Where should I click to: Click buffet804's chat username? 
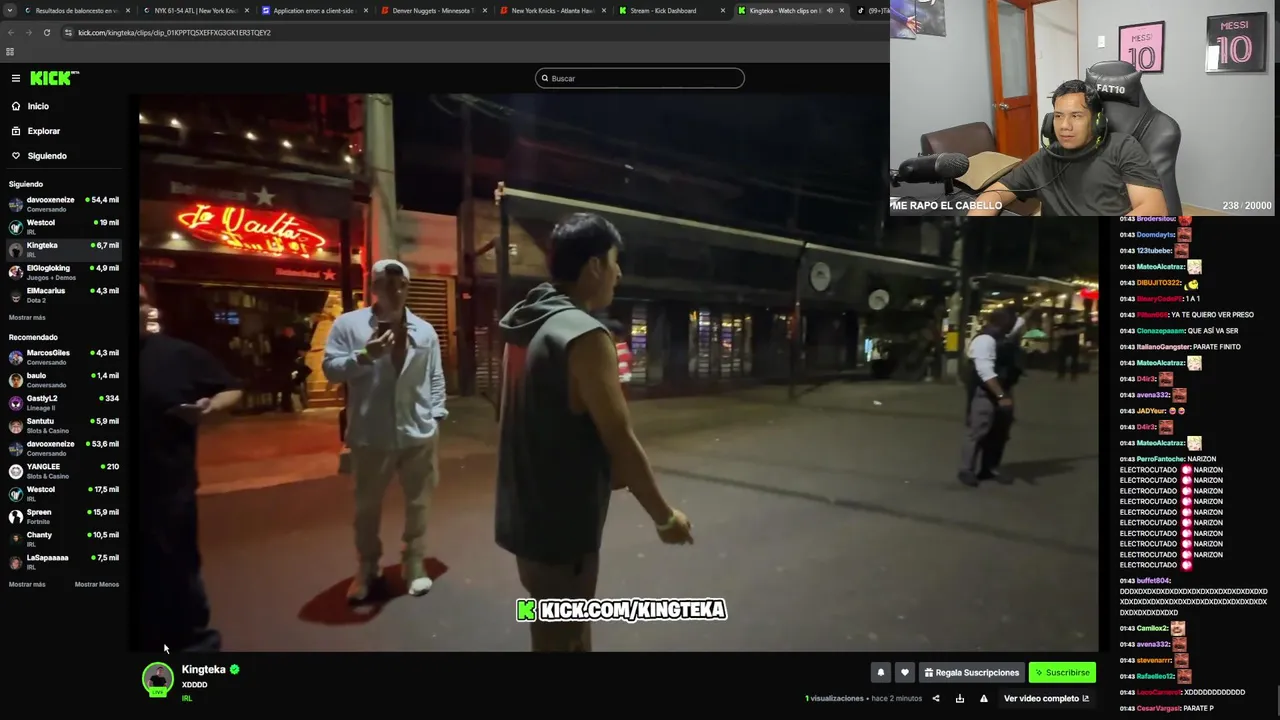pos(1152,581)
